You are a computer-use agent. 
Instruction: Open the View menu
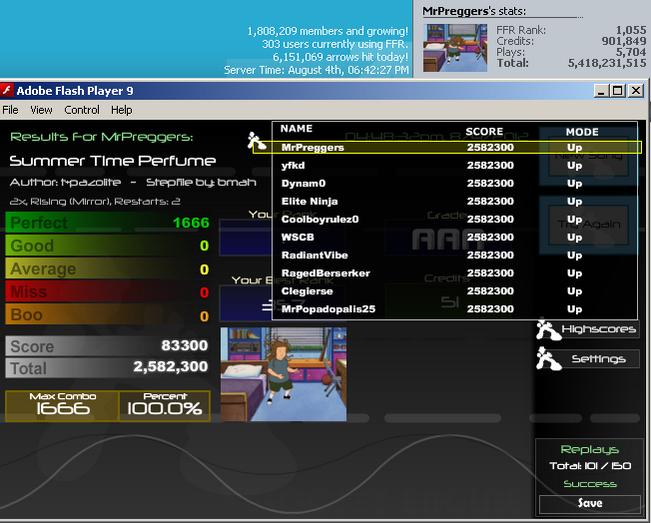pos(41,110)
